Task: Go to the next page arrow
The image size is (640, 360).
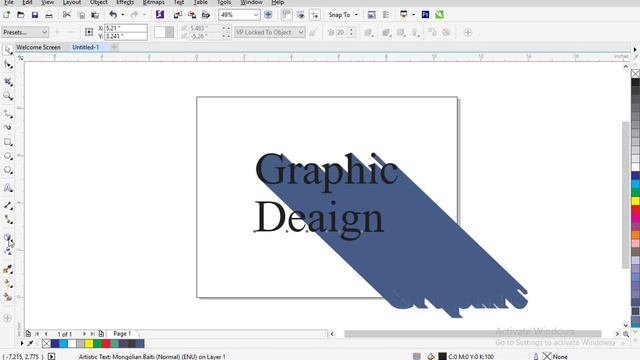Action: tap(84, 334)
